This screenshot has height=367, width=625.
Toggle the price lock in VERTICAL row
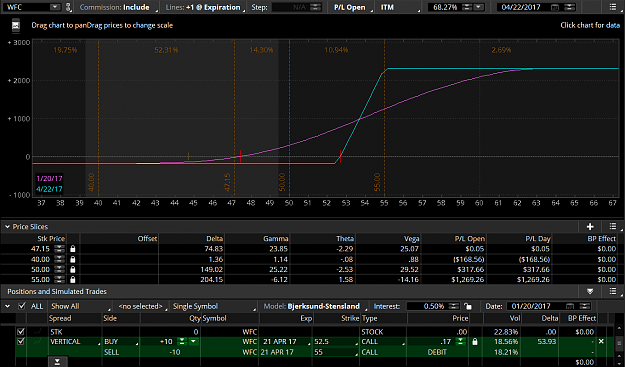(474, 341)
